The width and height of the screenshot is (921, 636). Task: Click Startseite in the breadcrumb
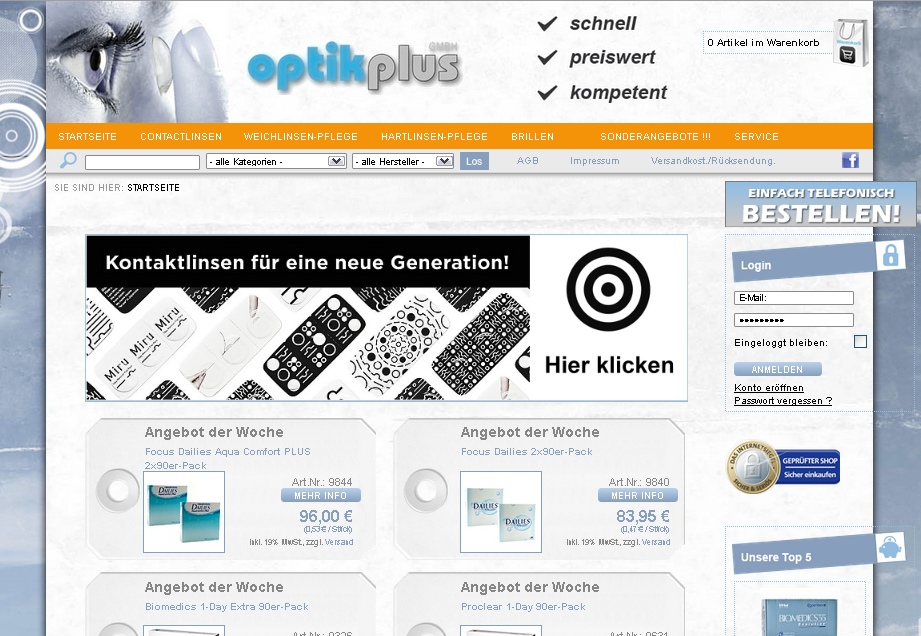pyautogui.click(x=153, y=188)
